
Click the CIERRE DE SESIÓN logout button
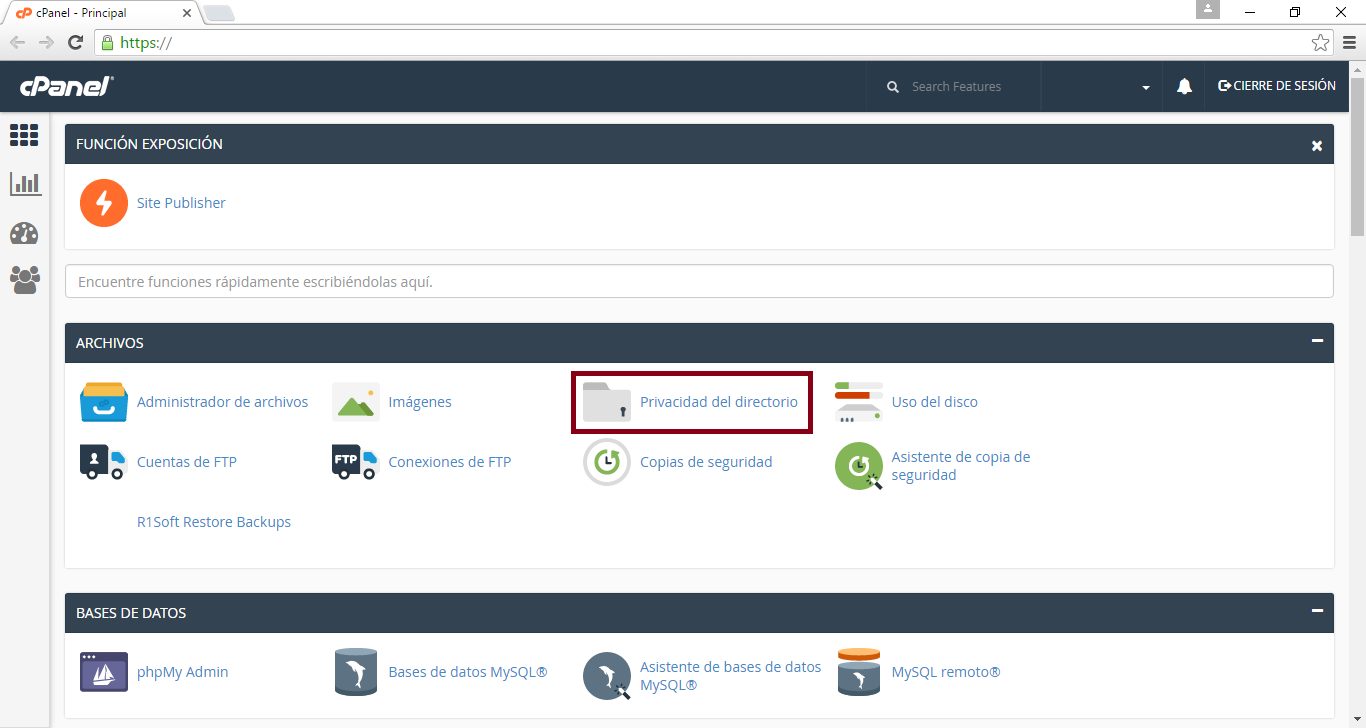1277,86
